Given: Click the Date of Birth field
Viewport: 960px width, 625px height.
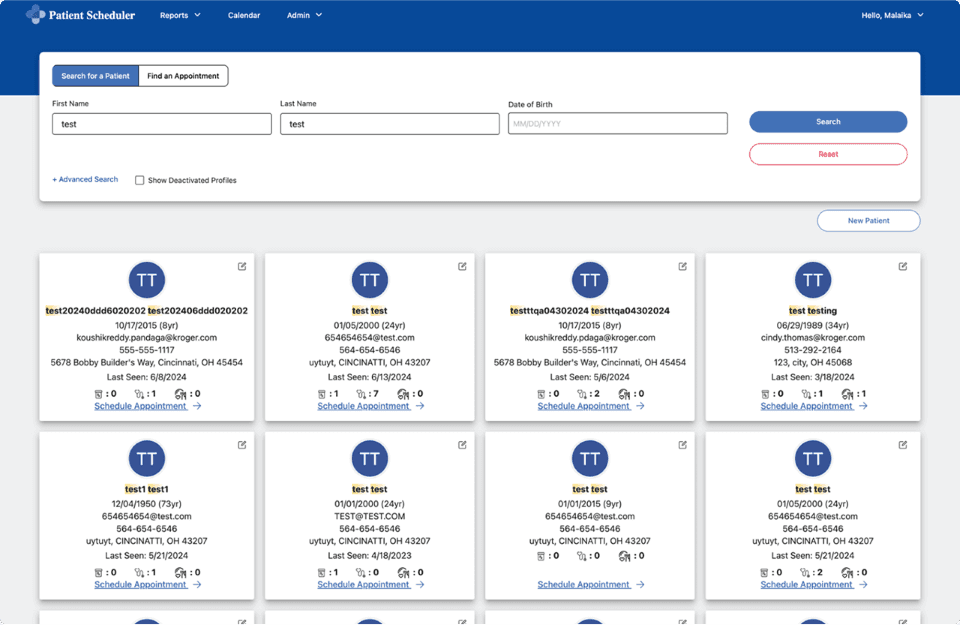Looking at the screenshot, I should click(618, 123).
